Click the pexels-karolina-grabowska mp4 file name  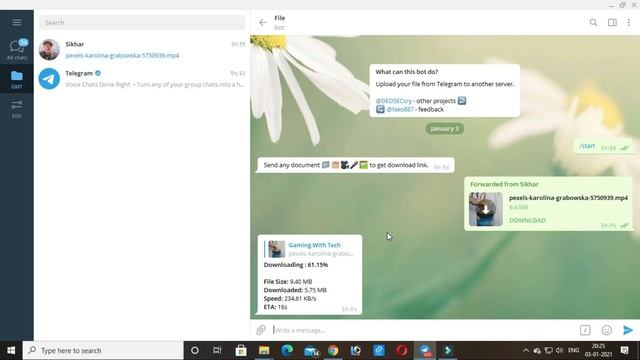(568, 198)
